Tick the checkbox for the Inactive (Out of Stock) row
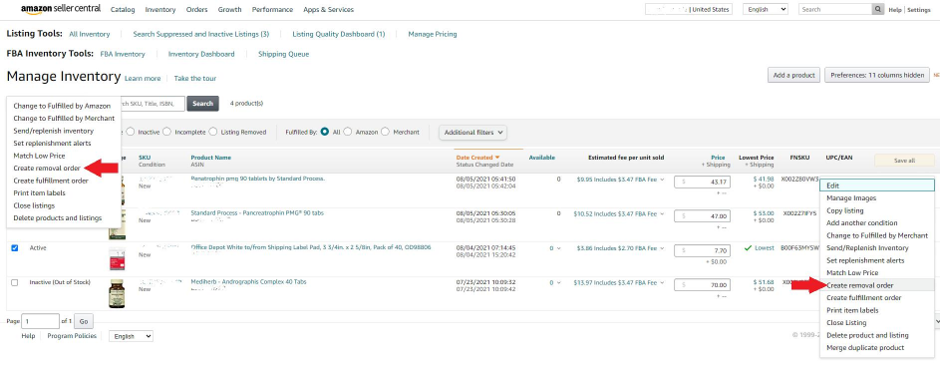 coord(14,282)
